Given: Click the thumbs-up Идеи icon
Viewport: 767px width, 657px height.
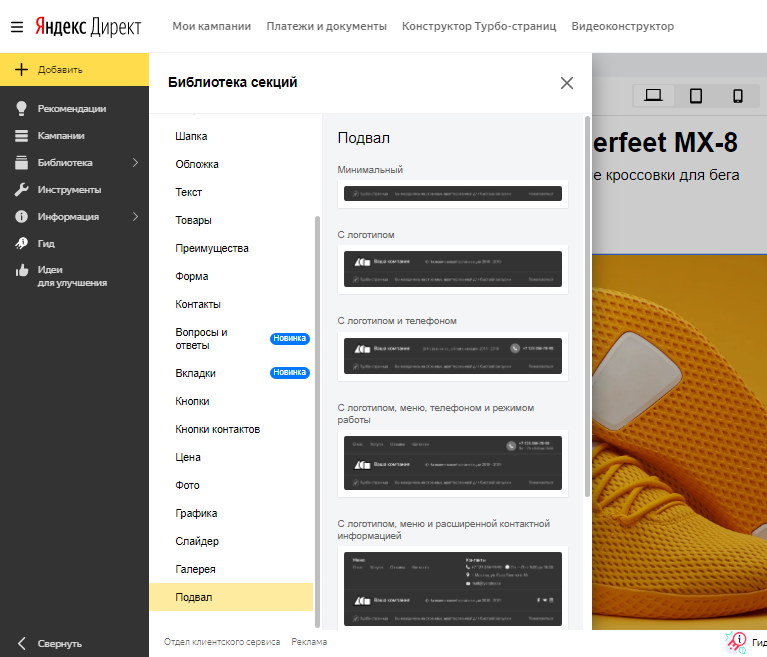Looking at the screenshot, I should pyautogui.click(x=22, y=270).
